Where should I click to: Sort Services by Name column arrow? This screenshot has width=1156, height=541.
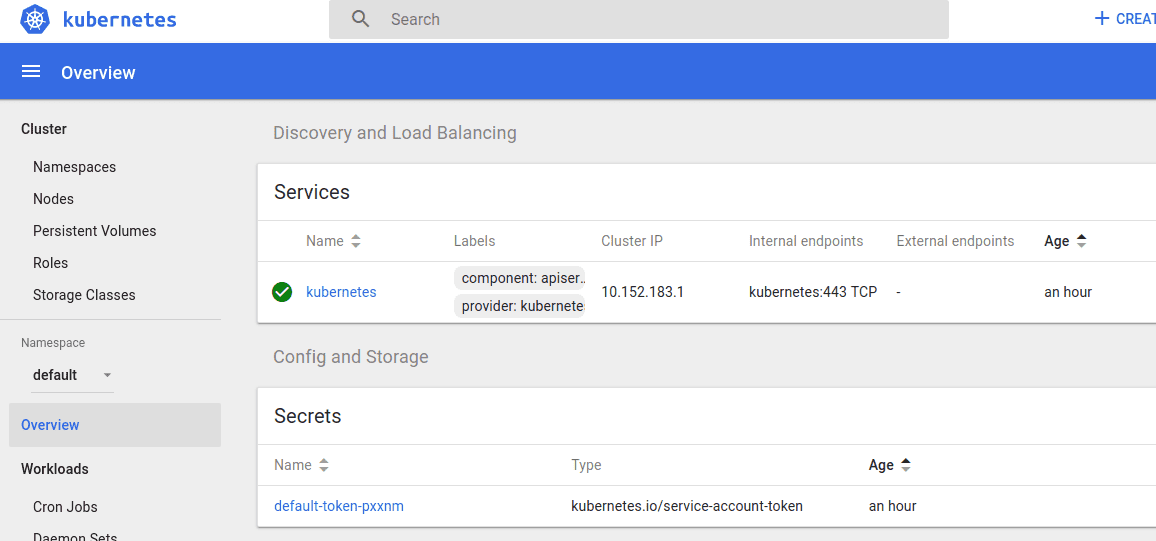coord(356,241)
